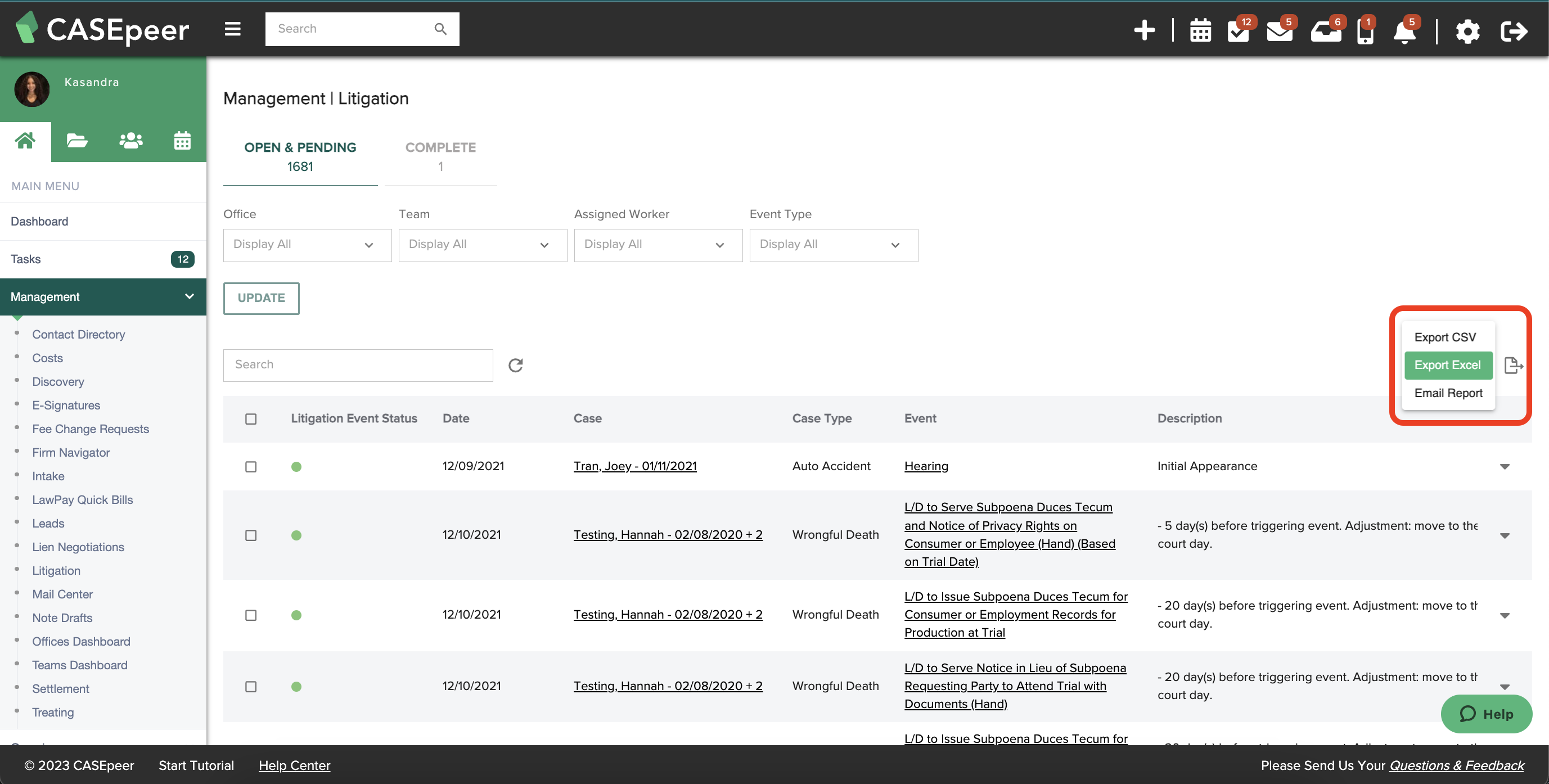Screen dimensions: 1549x784
Task: Open the Help chat bubble button
Action: tap(1486, 714)
